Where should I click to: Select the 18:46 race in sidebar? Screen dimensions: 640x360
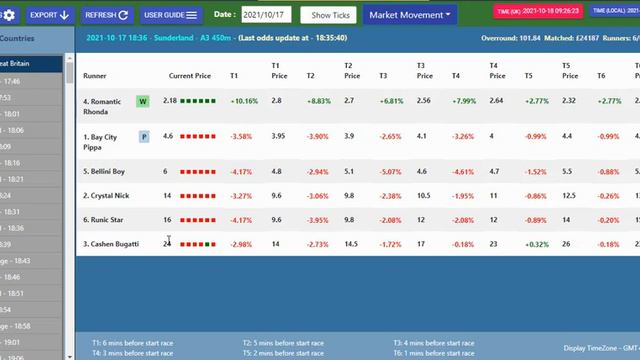tap(31, 277)
